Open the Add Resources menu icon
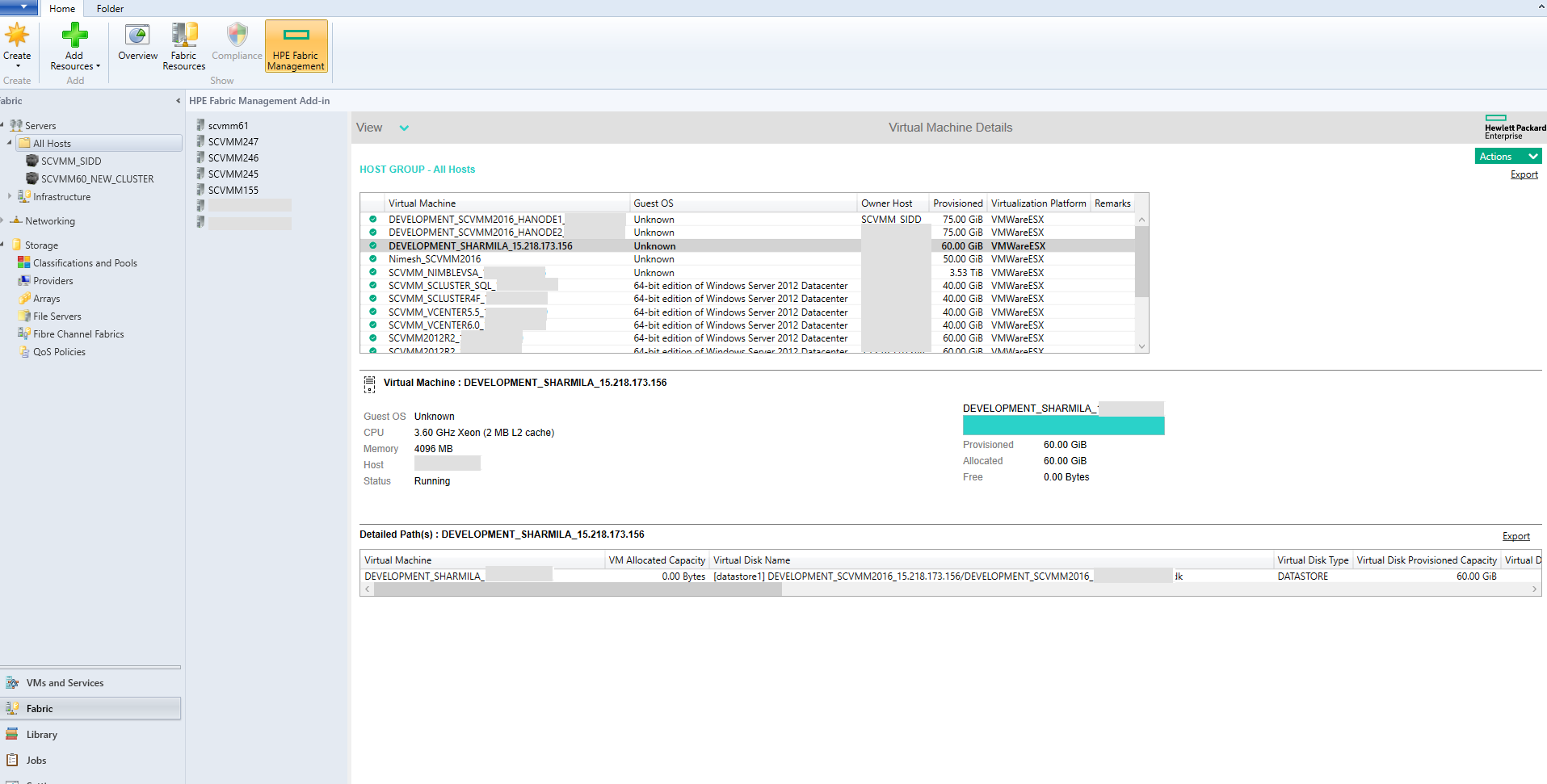1547x784 pixels. pos(74,44)
